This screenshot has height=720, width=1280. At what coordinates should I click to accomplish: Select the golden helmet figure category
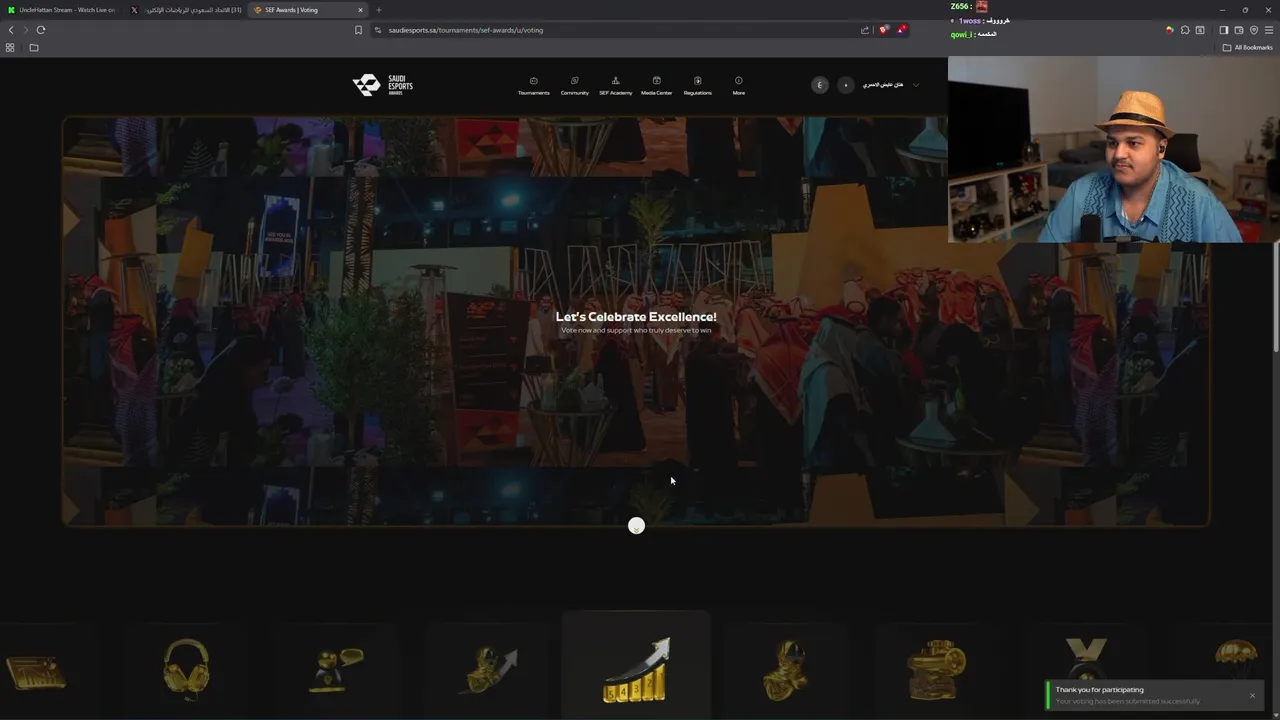785,670
